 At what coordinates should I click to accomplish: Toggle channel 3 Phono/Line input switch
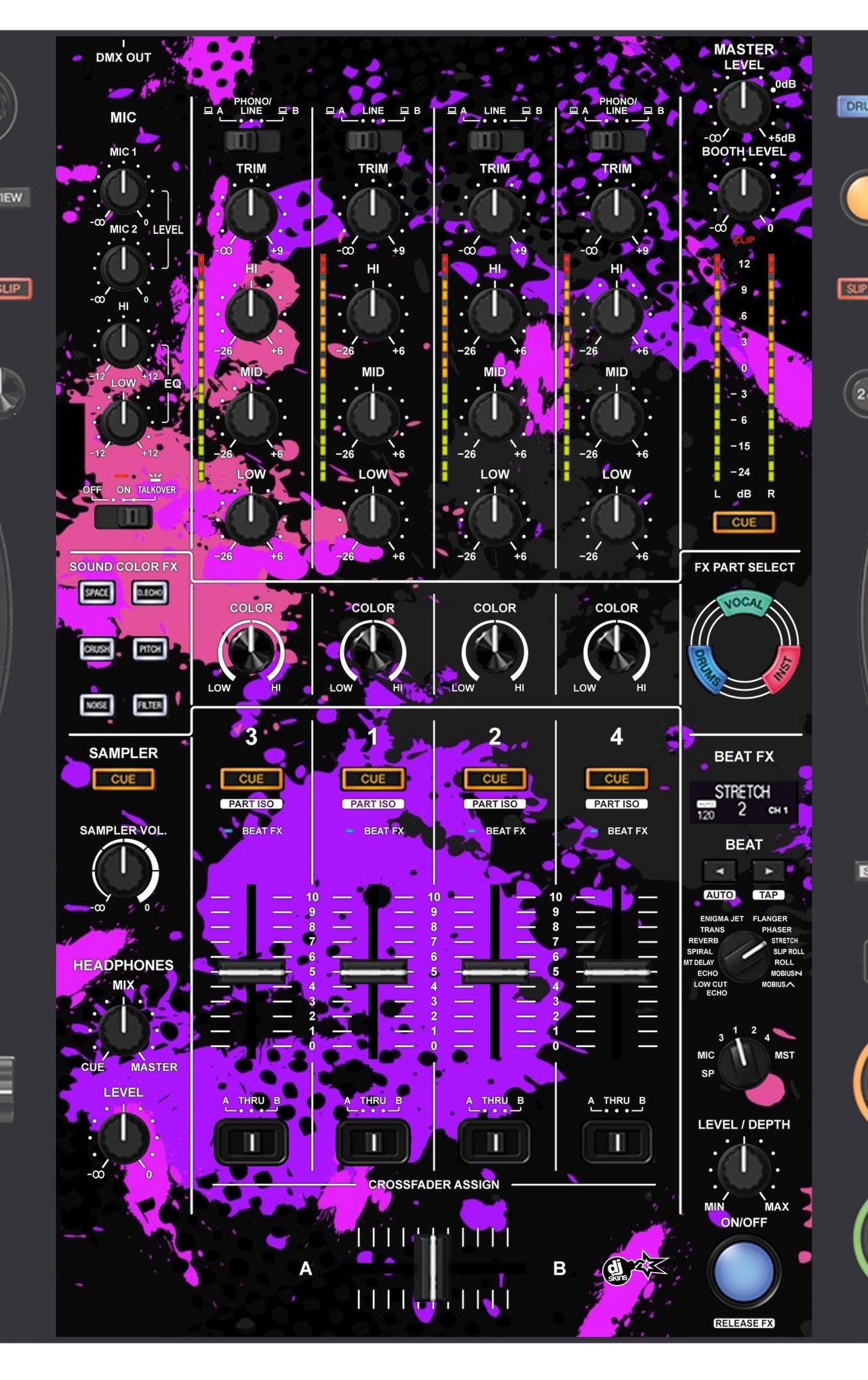click(251, 141)
